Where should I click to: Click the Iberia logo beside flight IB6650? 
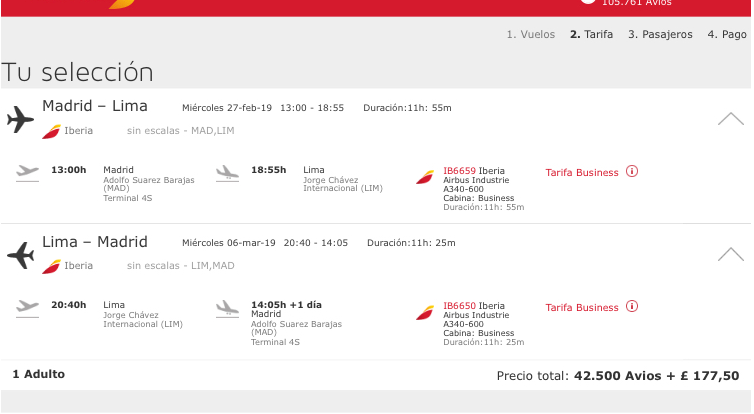click(x=426, y=312)
